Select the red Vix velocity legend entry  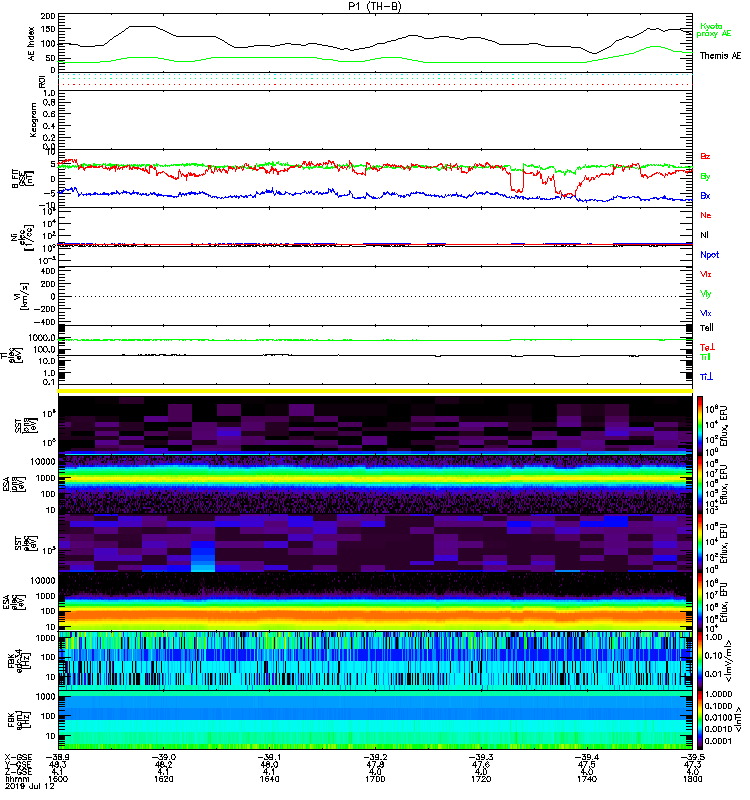706,274
